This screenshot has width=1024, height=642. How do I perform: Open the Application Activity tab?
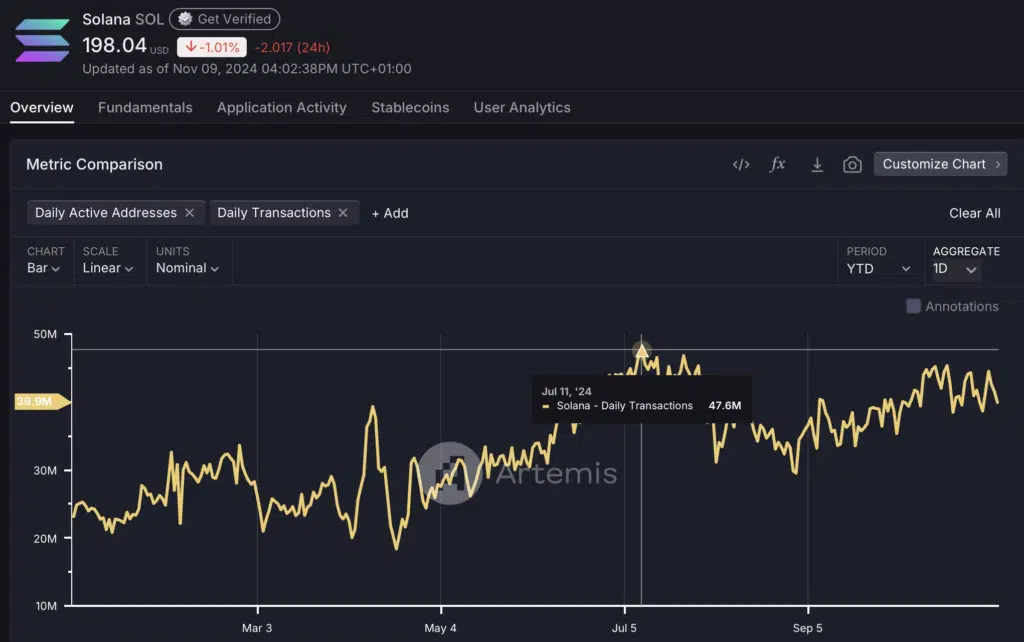[x=281, y=108]
